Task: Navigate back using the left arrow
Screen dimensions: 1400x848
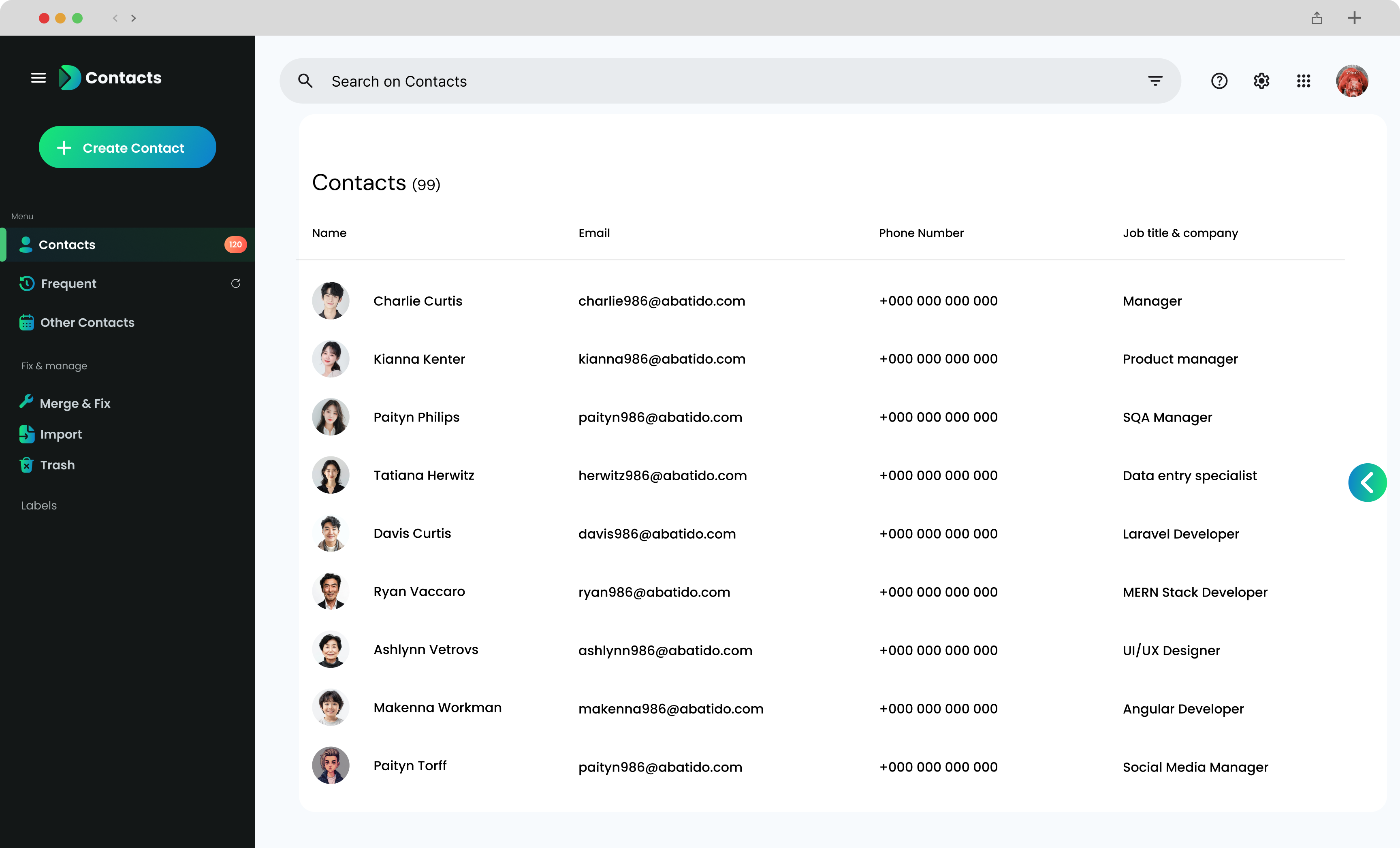Action: 115,17
